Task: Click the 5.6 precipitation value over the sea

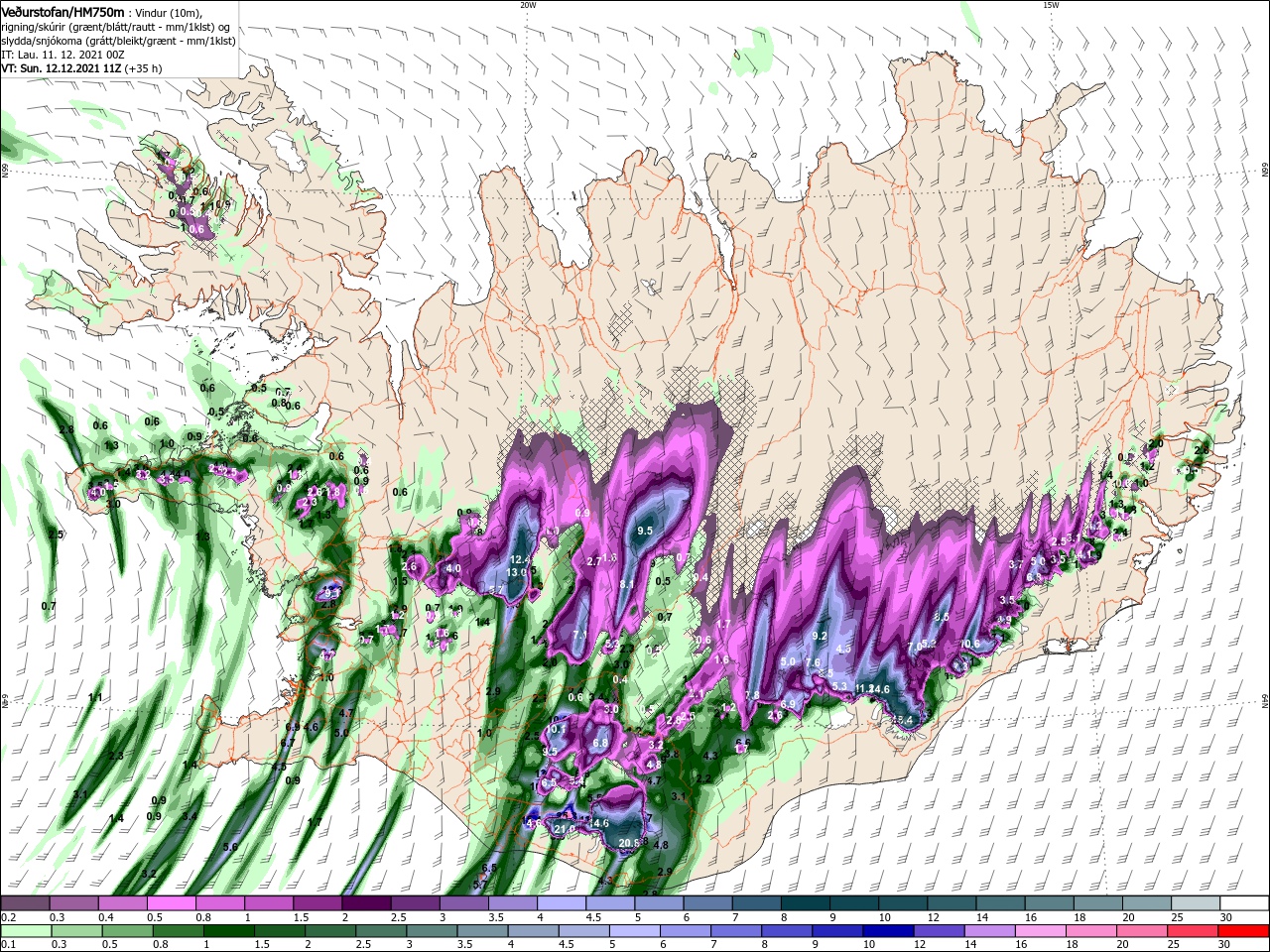Action: click(231, 847)
